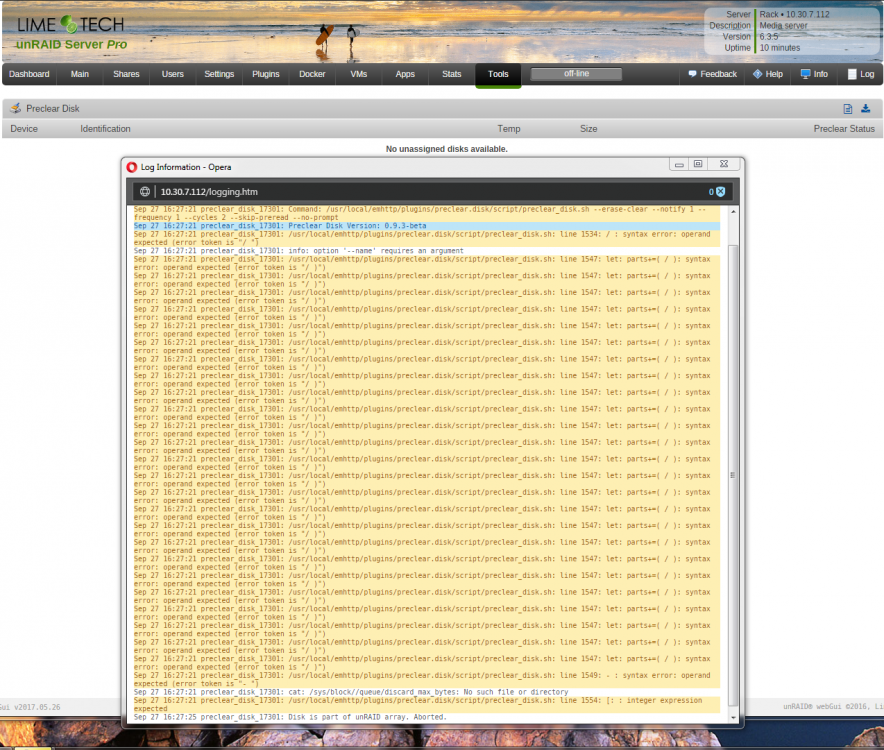
Task: Click the Help diamond icon
Action: click(x=757, y=74)
